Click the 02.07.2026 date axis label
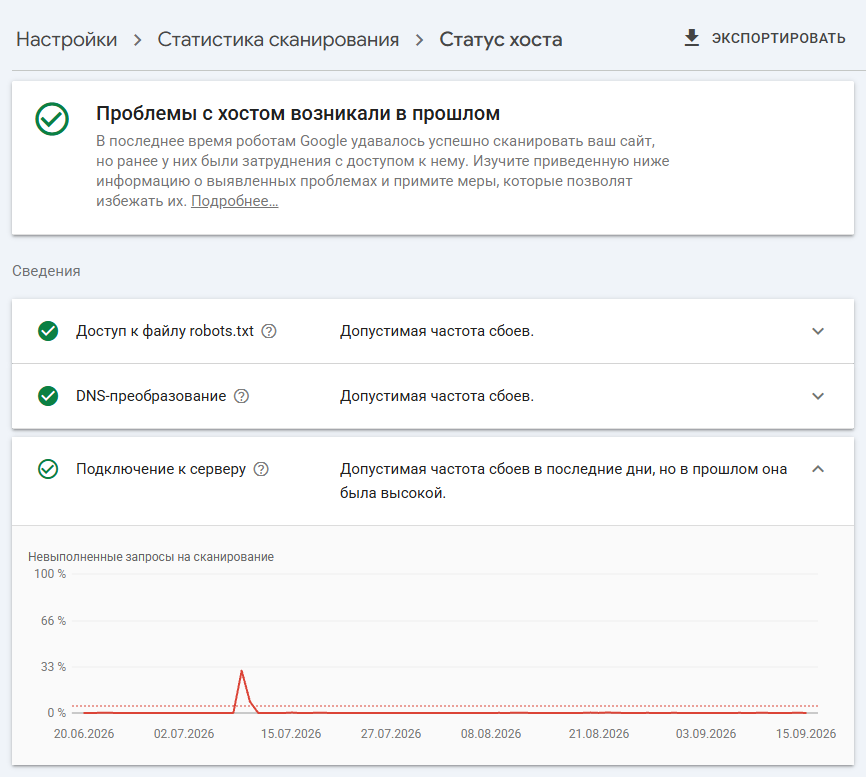 point(184,734)
